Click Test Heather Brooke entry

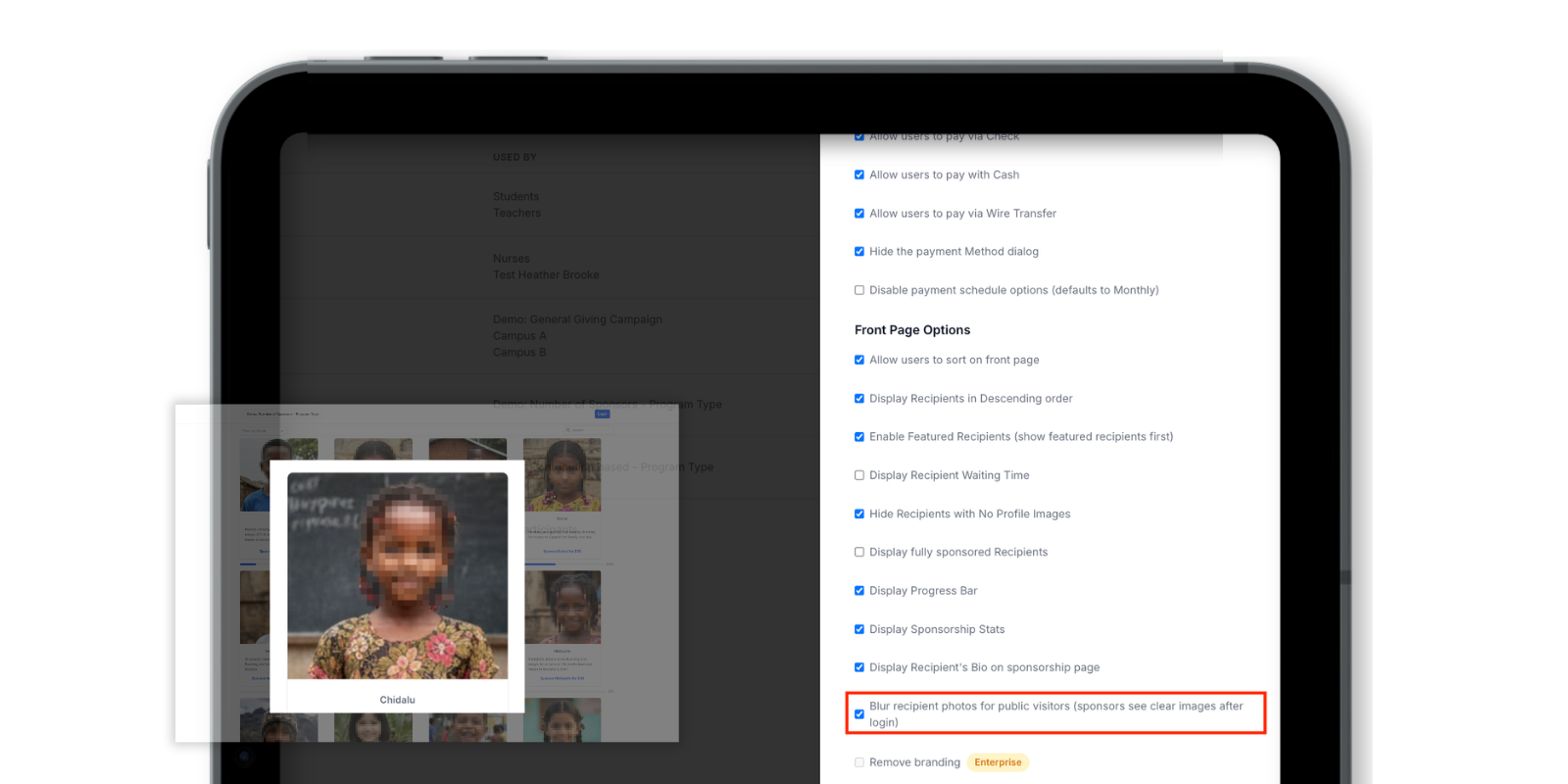coord(546,275)
